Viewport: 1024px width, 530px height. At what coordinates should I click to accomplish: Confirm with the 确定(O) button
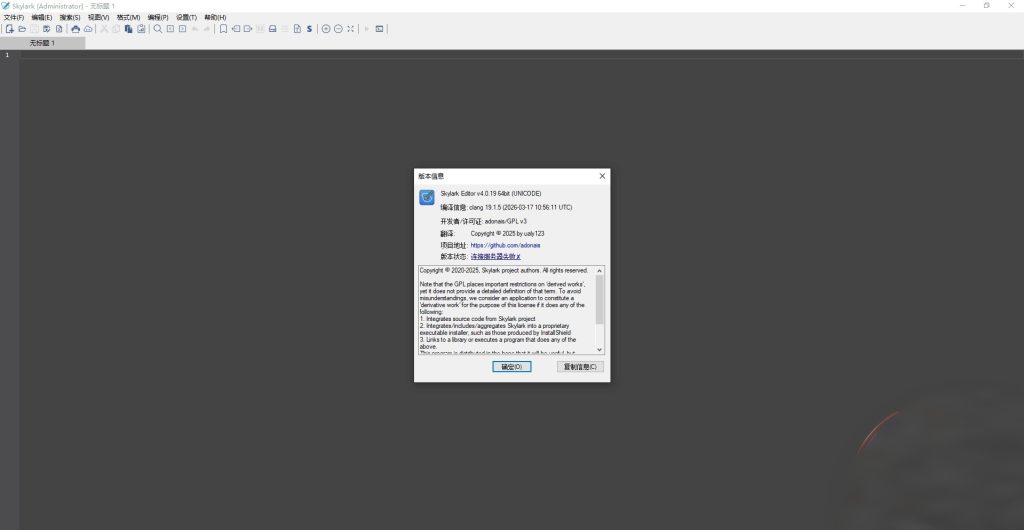coord(511,367)
